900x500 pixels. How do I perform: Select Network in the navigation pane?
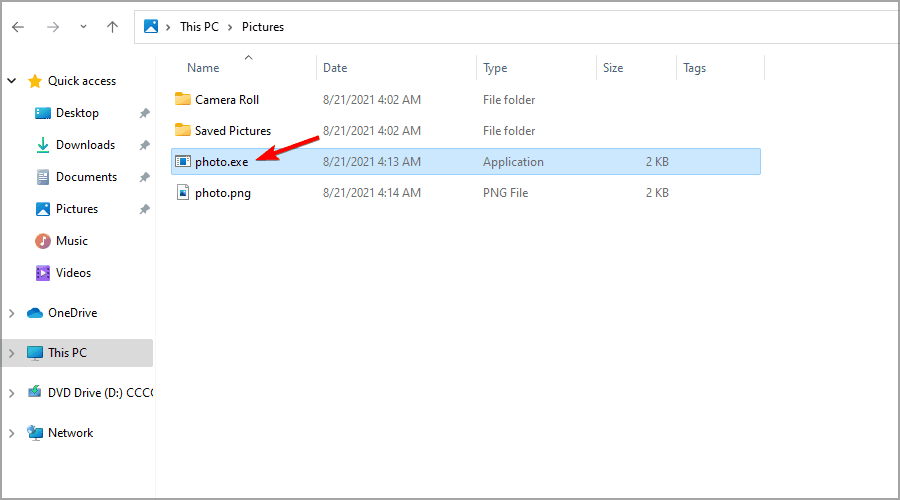(x=71, y=433)
